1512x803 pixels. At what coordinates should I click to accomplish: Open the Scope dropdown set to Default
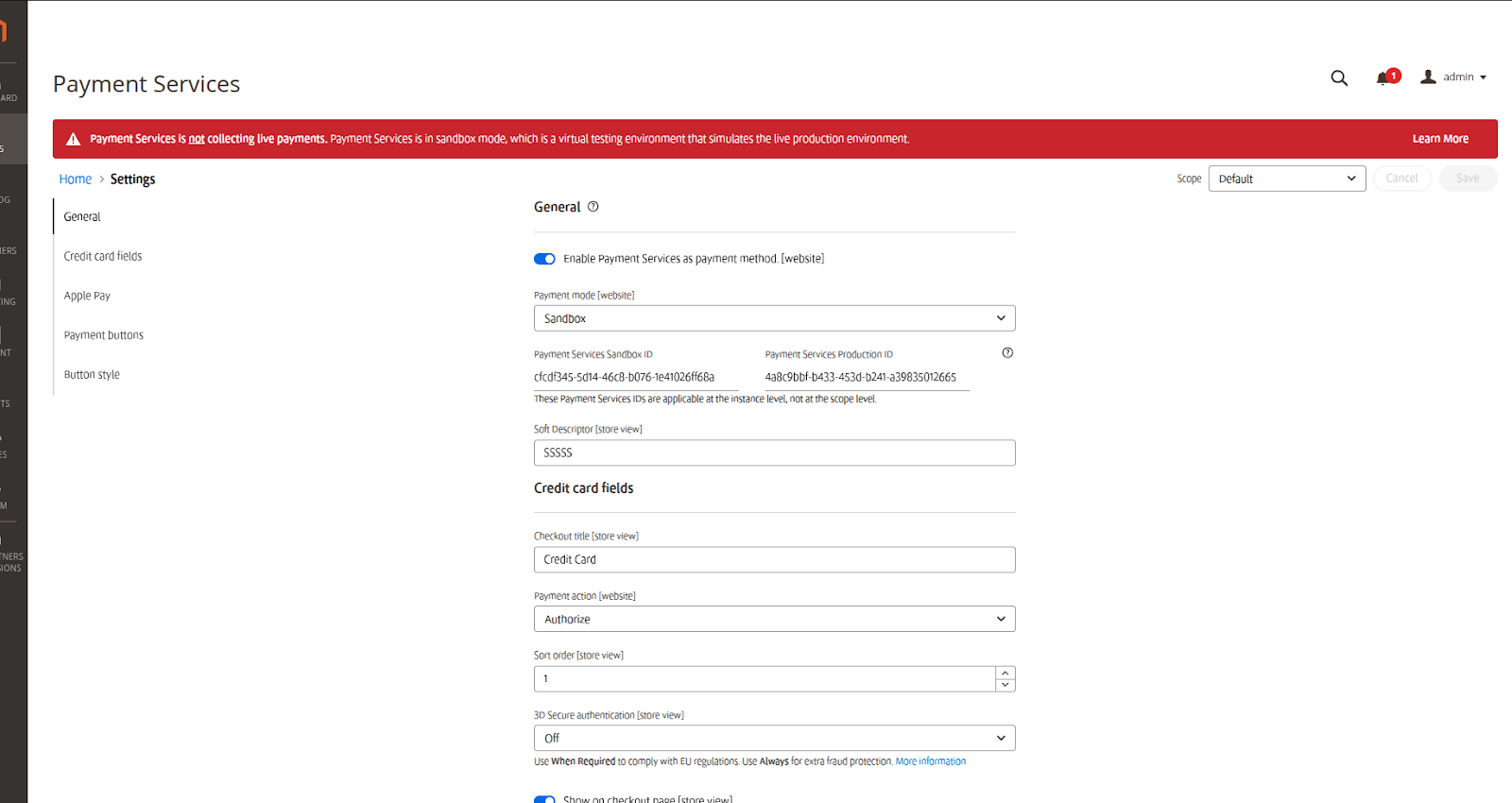pyautogui.click(x=1286, y=179)
